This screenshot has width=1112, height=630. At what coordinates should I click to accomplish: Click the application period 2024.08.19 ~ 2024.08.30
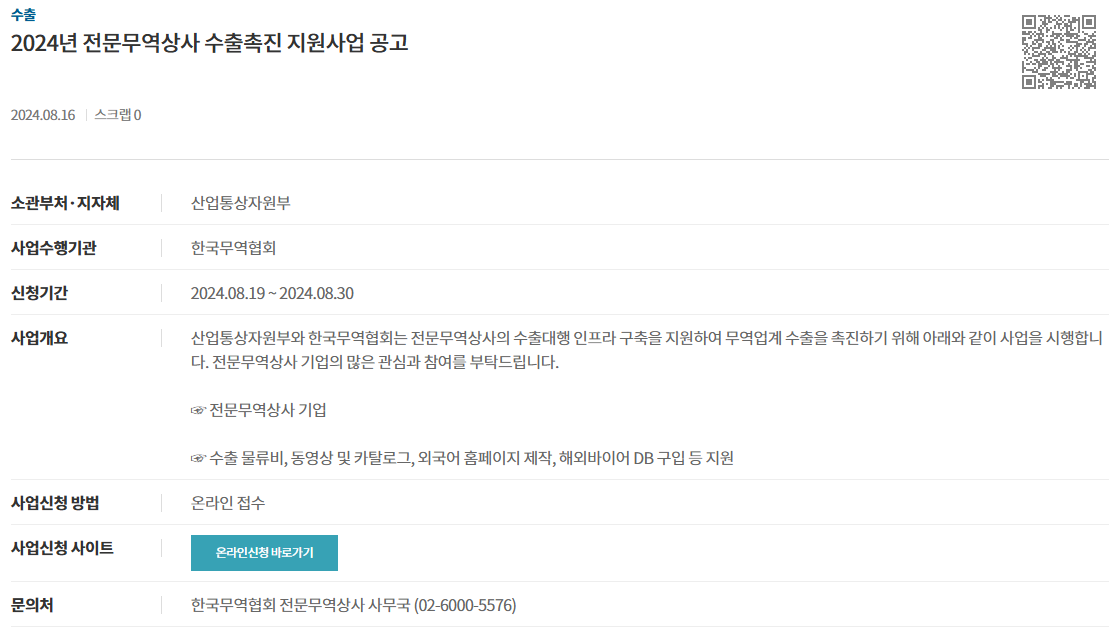click(x=272, y=293)
